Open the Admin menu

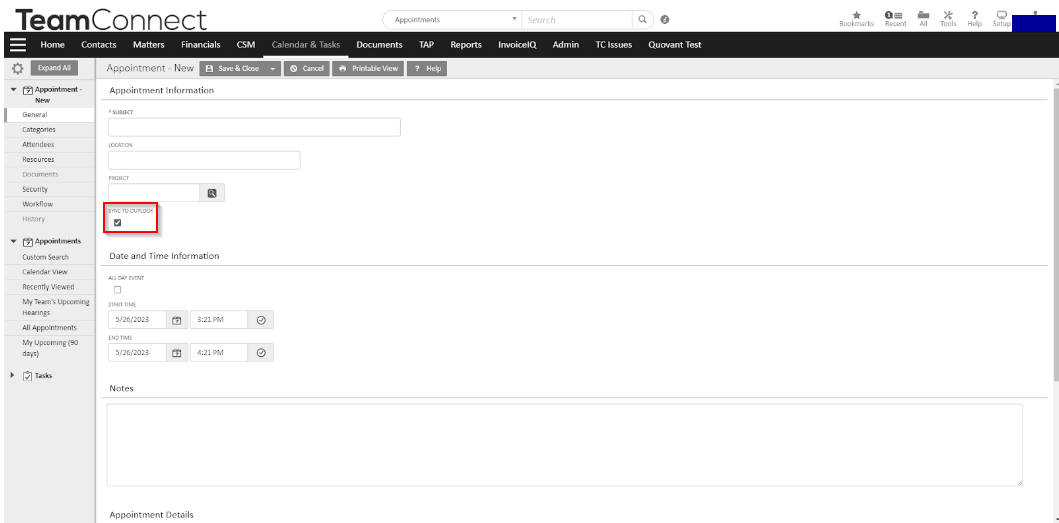pyautogui.click(x=565, y=45)
